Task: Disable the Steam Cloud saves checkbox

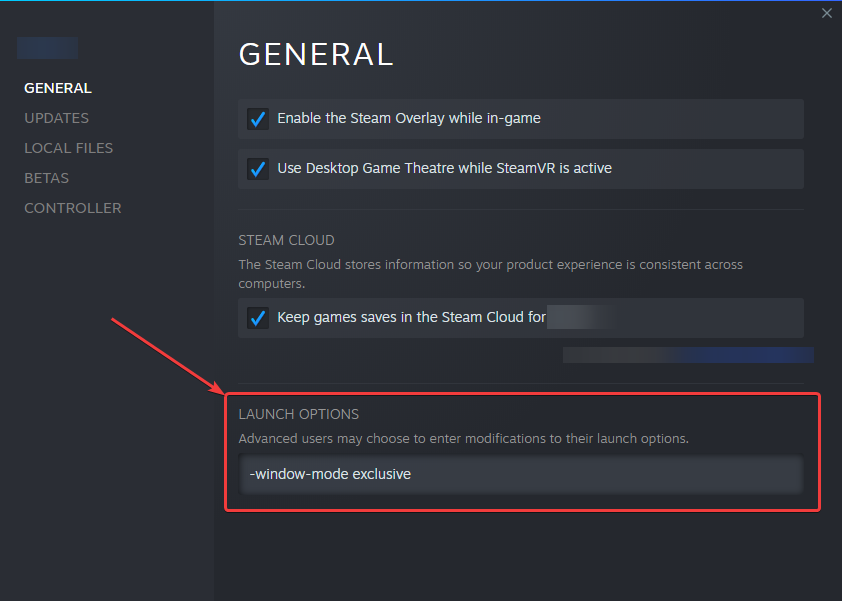Action: click(x=258, y=318)
